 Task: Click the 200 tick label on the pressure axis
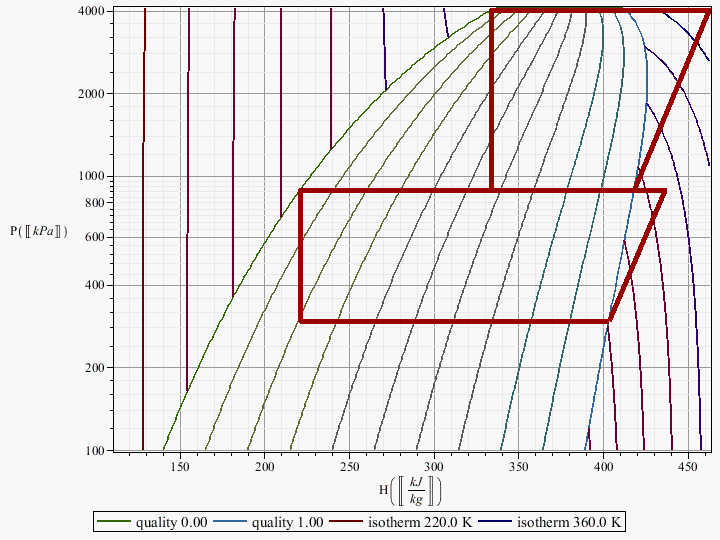coord(96,368)
